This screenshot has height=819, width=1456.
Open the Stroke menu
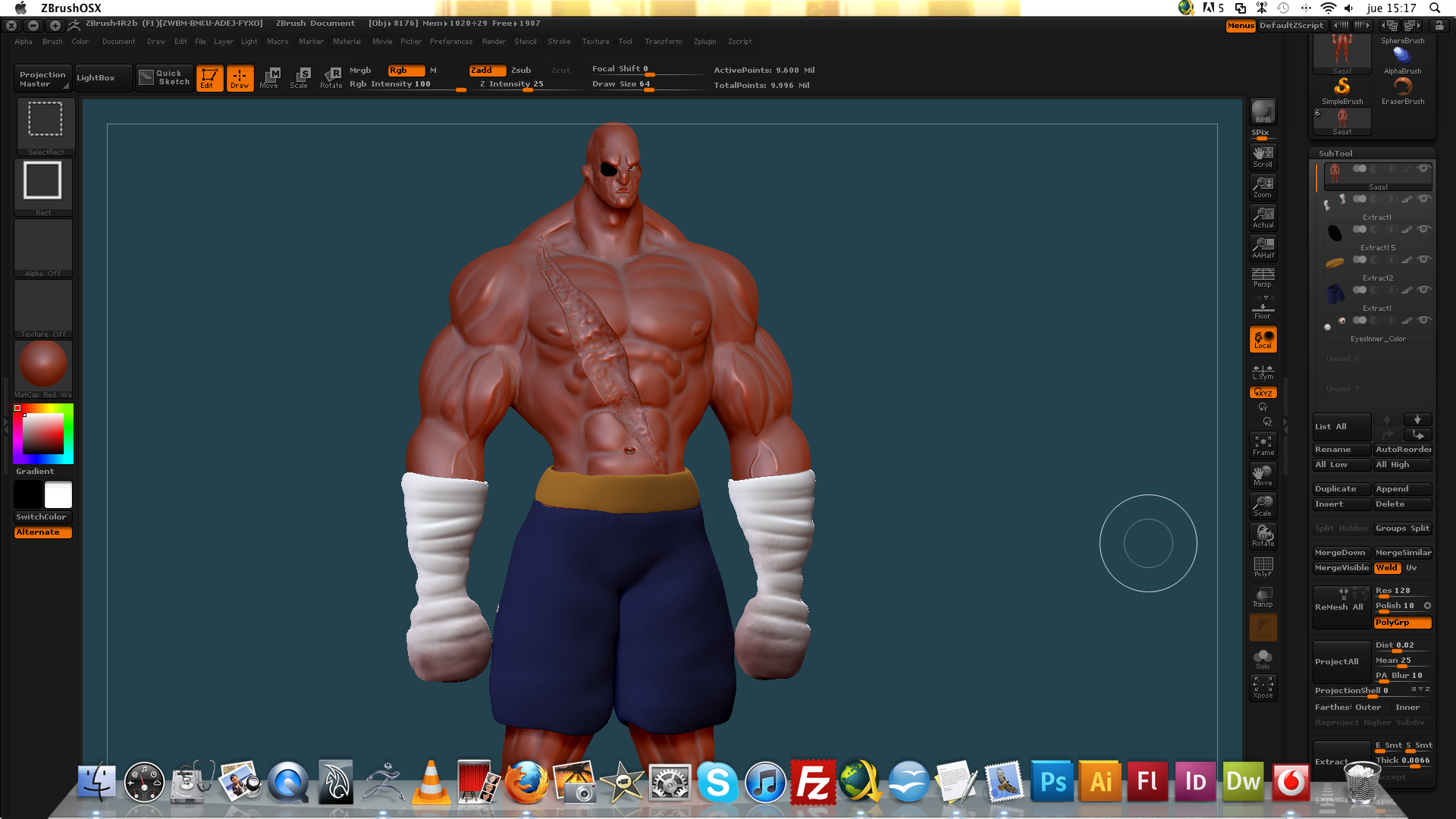[x=559, y=42]
